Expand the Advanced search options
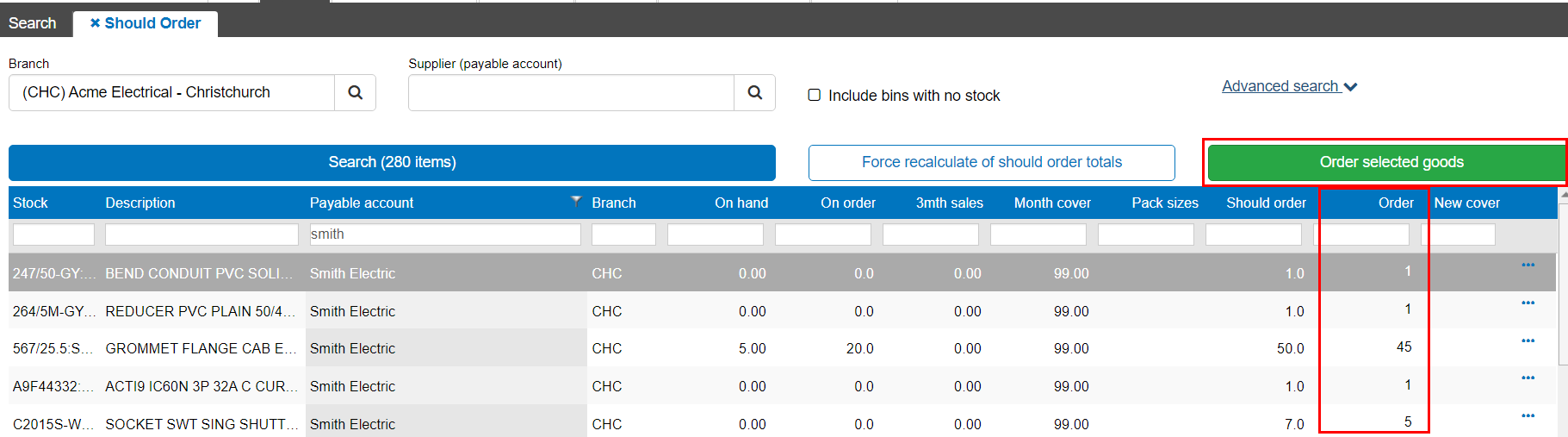 [x=1288, y=86]
